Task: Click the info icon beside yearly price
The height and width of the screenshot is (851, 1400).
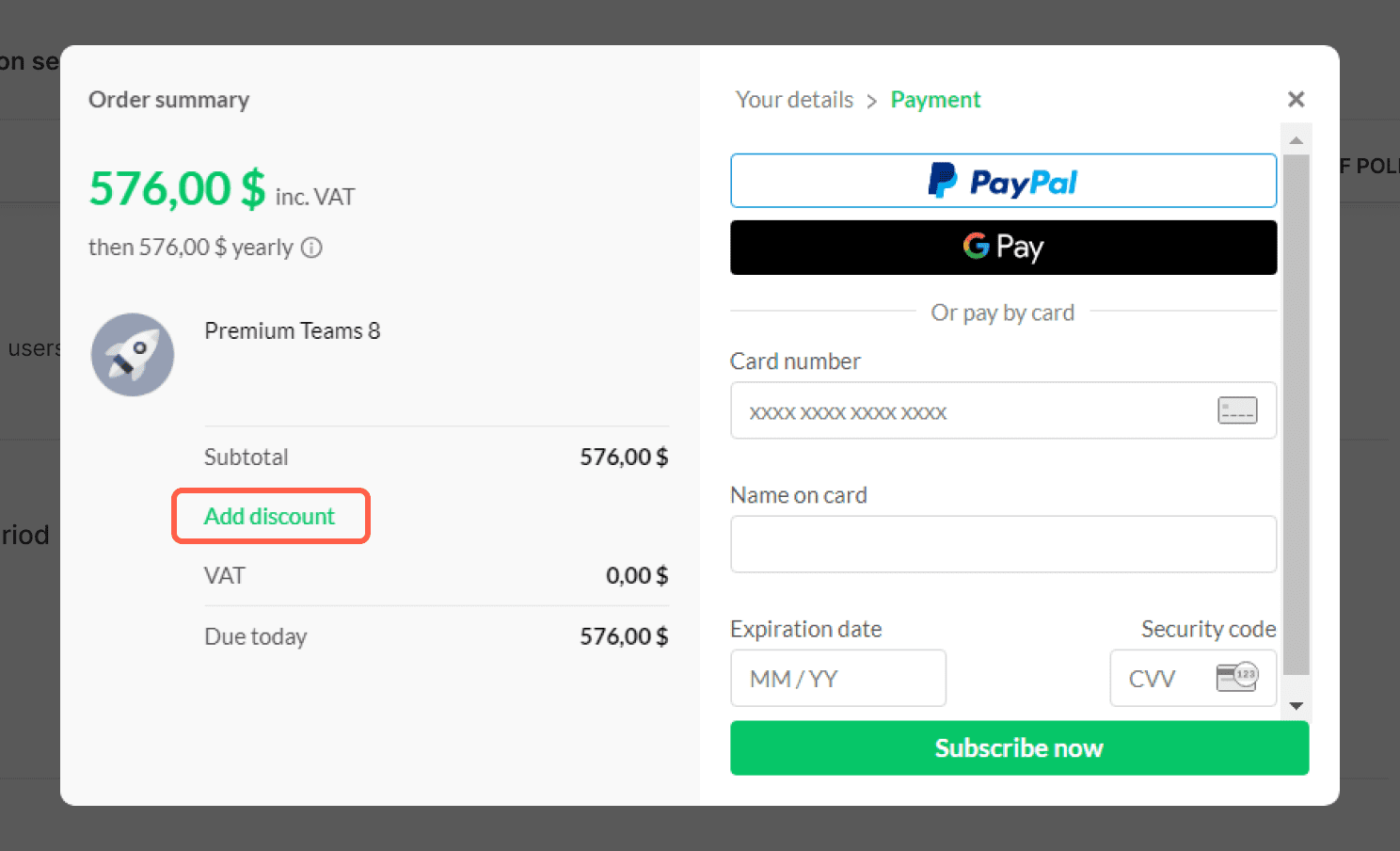Action: coord(311,248)
